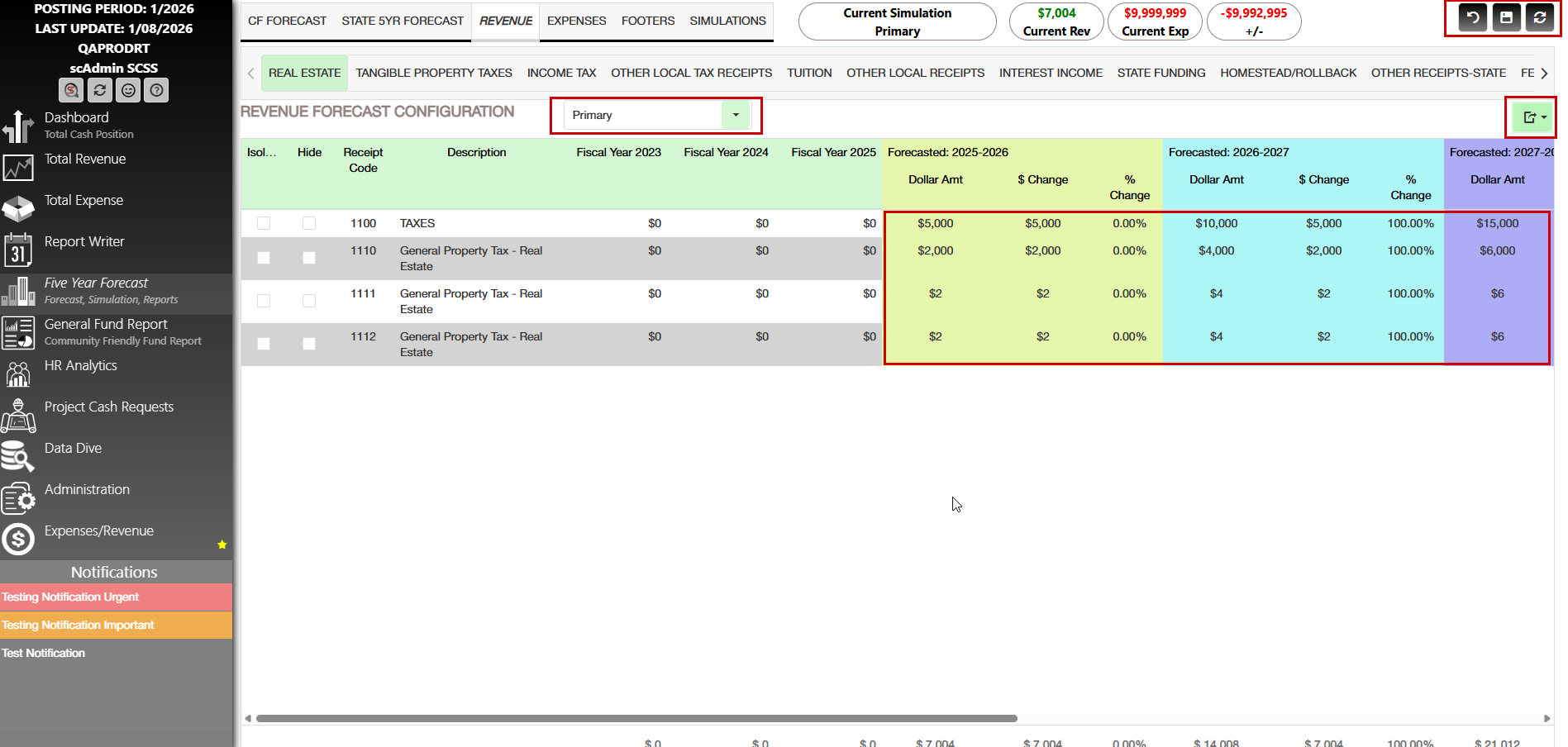Click the black refresh button at top right
The image size is (1568, 747).
coord(1540,17)
